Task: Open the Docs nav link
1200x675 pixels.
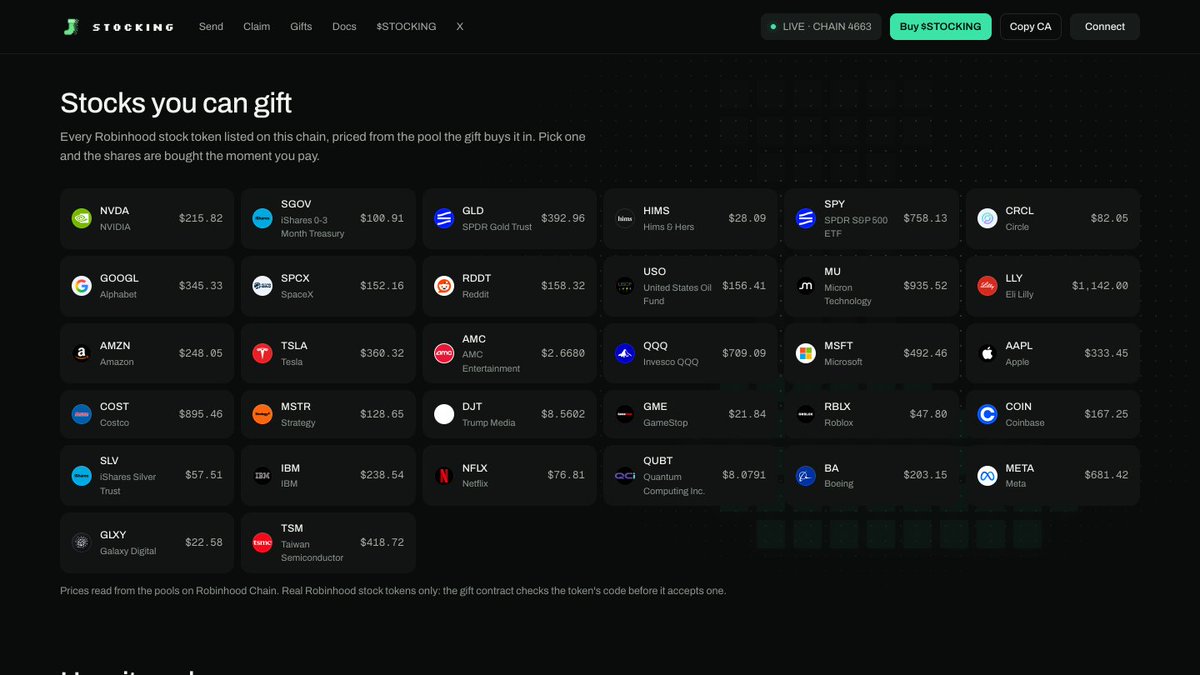Action: click(344, 27)
